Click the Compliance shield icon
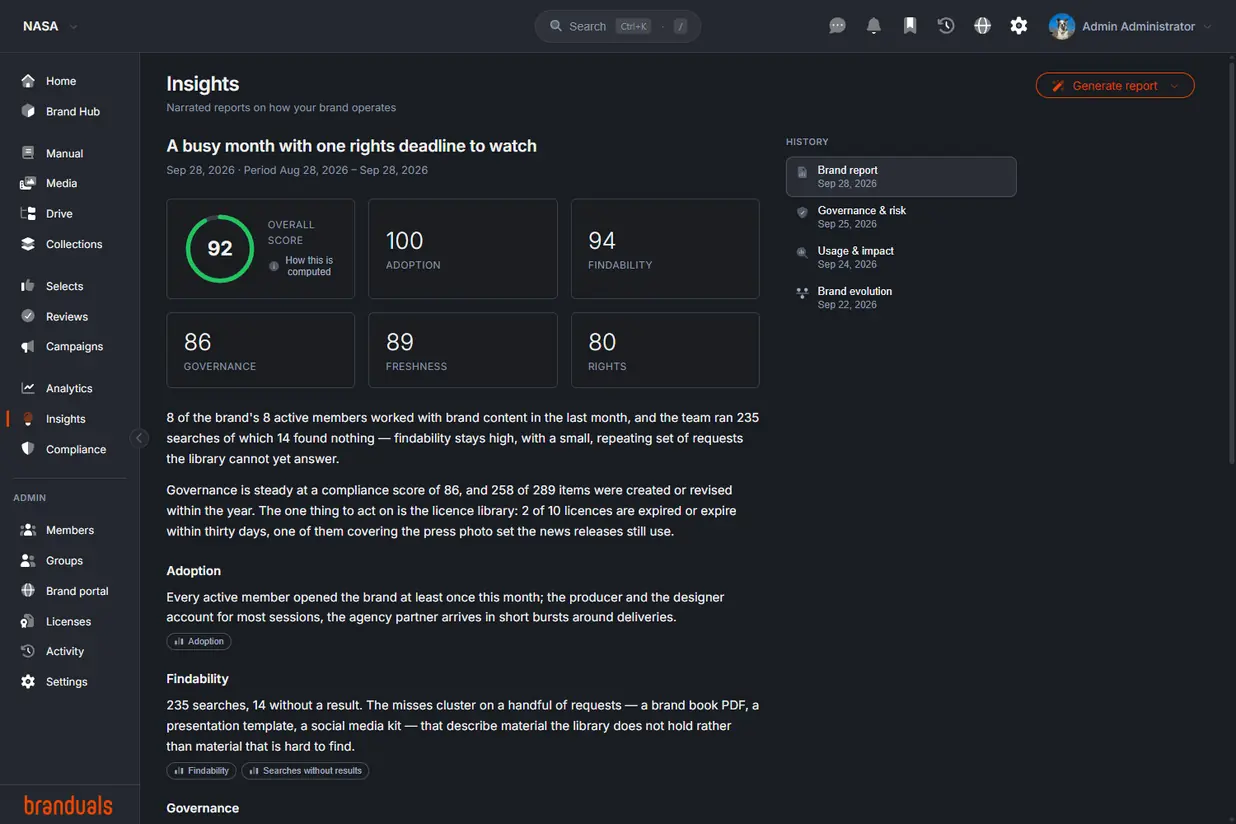 [28, 449]
